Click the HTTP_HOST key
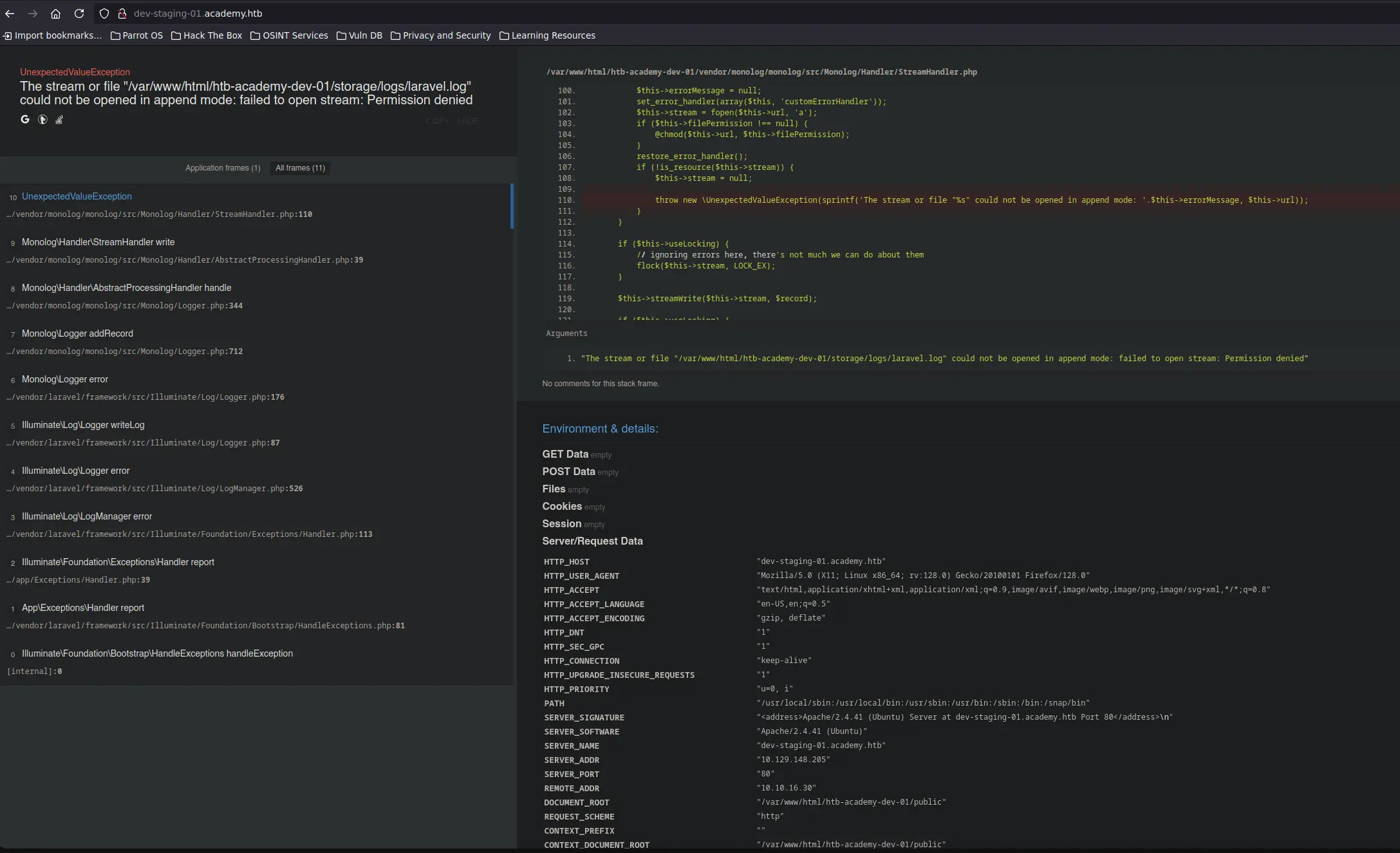This screenshot has height=853, width=1400. tap(566, 562)
